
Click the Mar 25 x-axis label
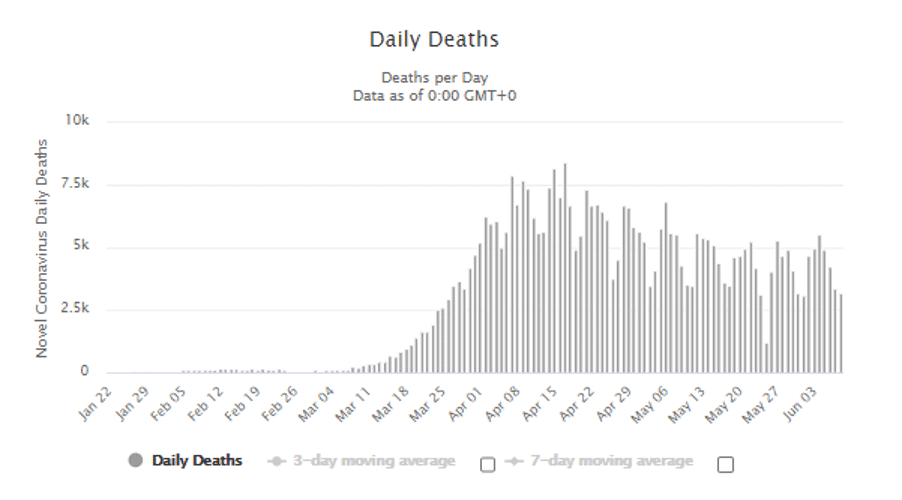point(427,404)
